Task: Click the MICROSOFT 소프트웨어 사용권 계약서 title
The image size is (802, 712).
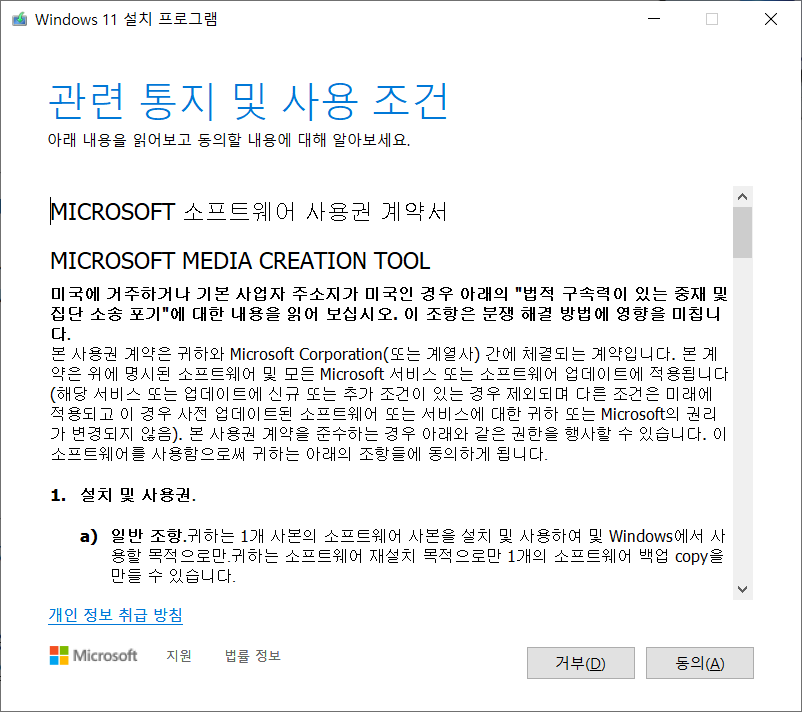Action: [x=250, y=211]
